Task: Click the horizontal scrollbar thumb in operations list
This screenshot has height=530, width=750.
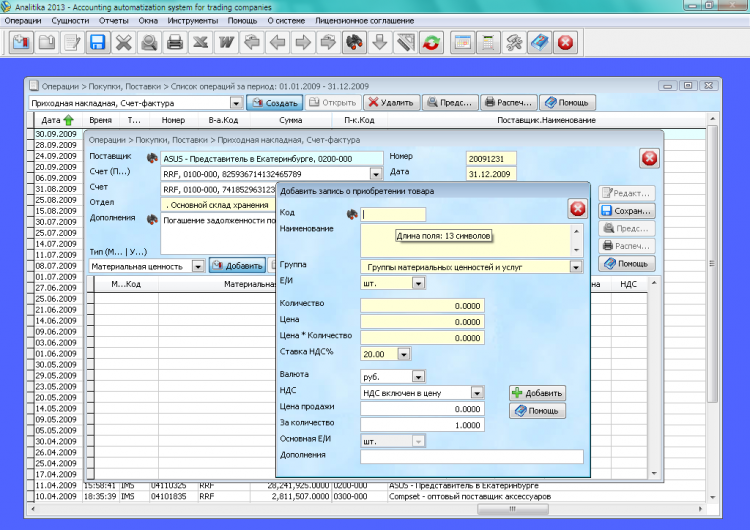Action: click(513, 509)
